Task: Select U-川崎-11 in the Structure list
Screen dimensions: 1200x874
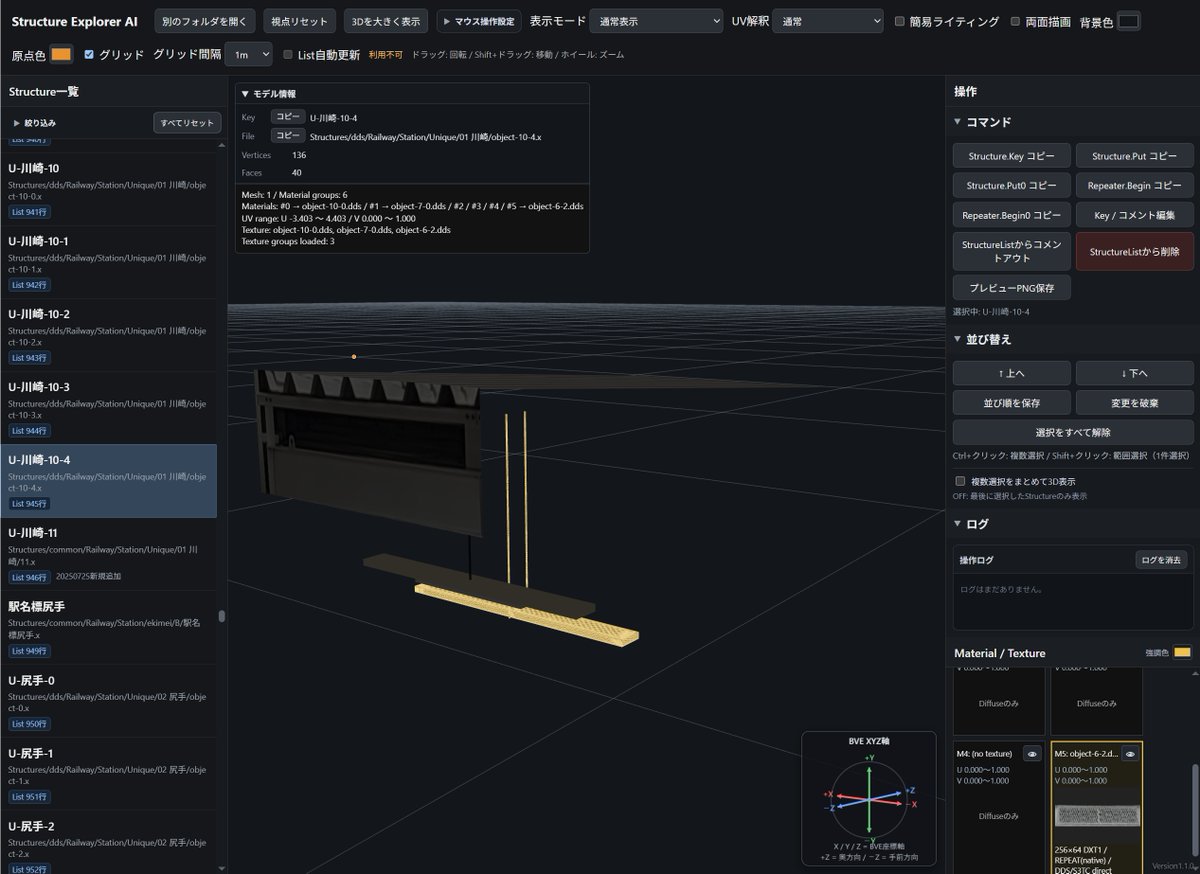Action: point(108,554)
